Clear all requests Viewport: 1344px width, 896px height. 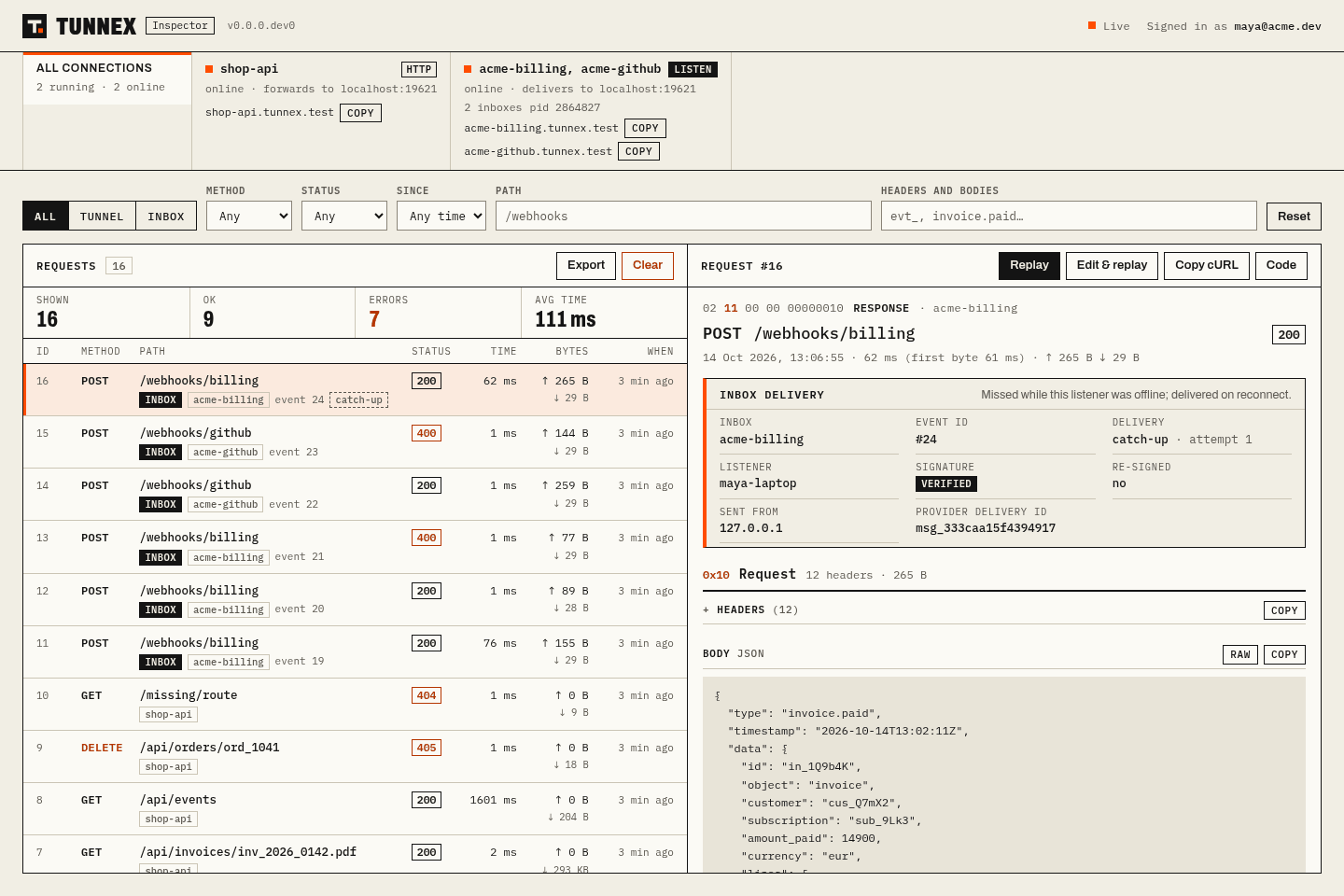pos(648,265)
